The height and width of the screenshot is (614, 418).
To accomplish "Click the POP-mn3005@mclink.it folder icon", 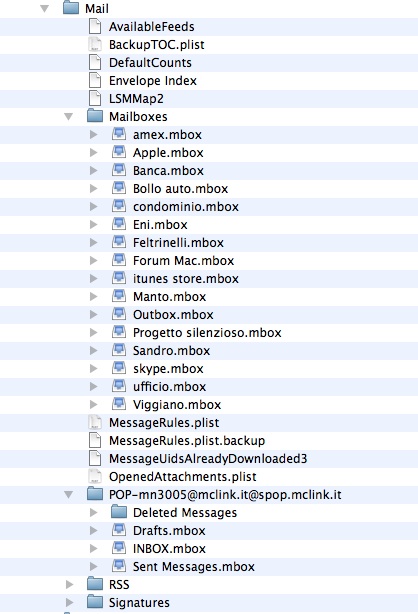I will point(95,494).
